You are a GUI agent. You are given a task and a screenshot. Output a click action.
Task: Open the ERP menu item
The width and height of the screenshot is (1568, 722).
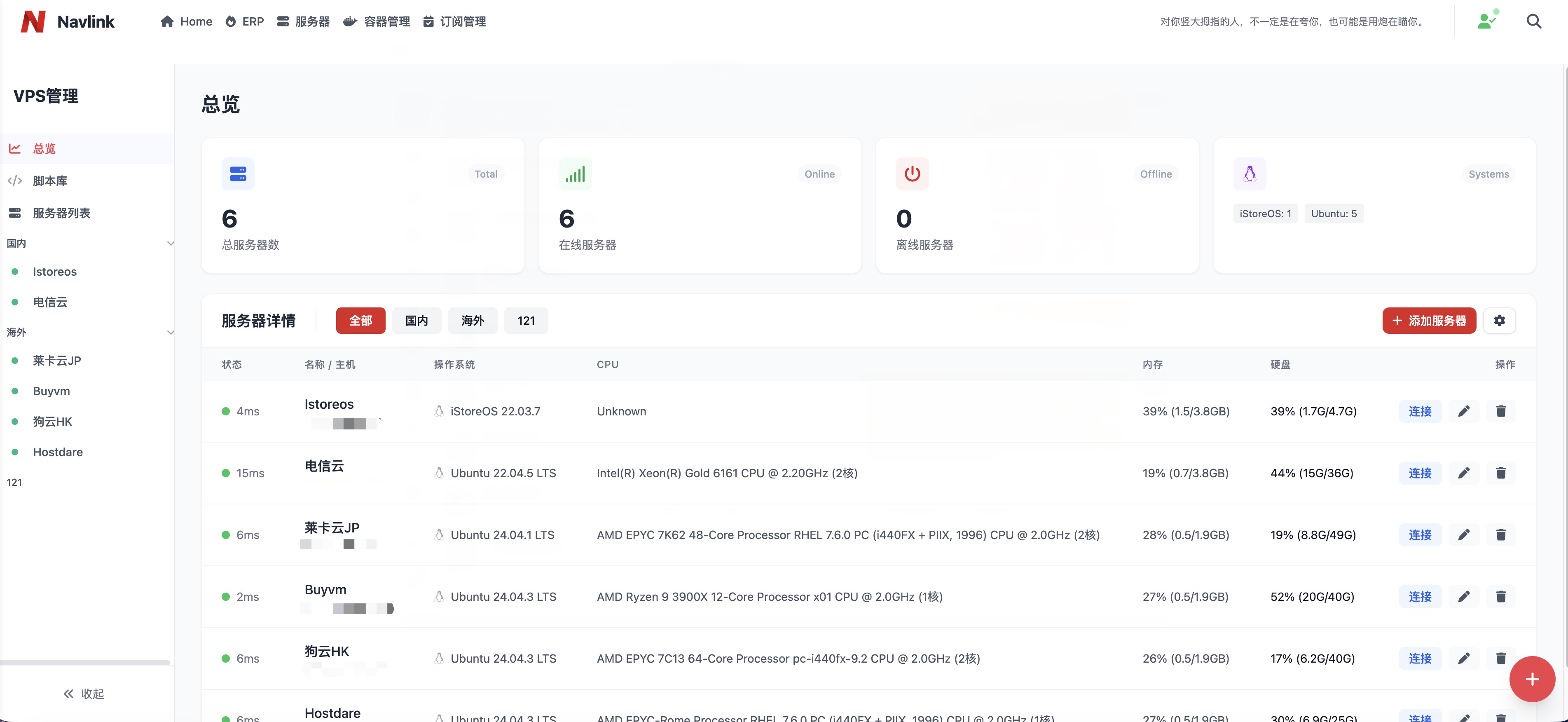click(x=244, y=21)
